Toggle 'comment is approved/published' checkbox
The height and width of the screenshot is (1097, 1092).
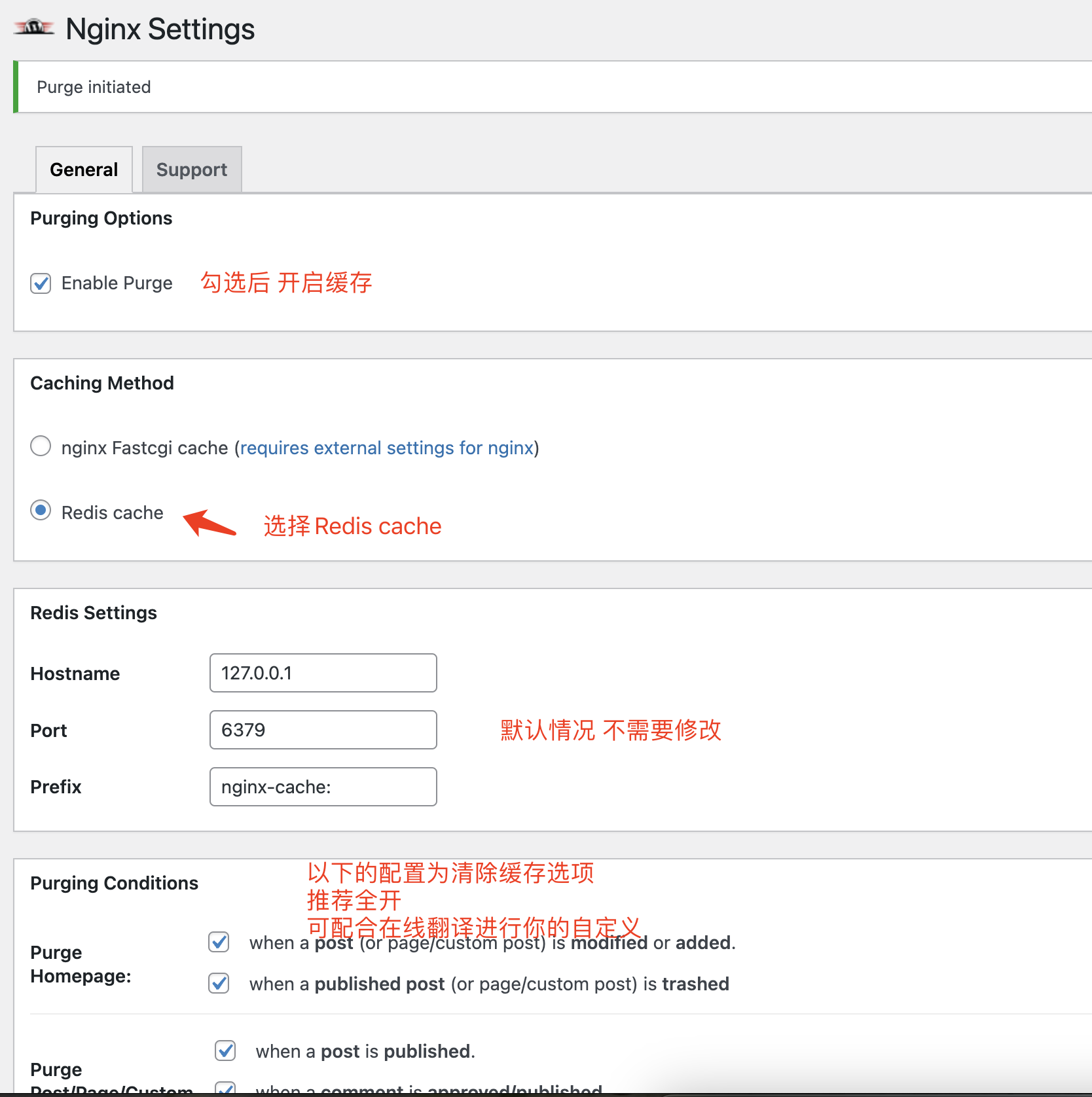225,1088
